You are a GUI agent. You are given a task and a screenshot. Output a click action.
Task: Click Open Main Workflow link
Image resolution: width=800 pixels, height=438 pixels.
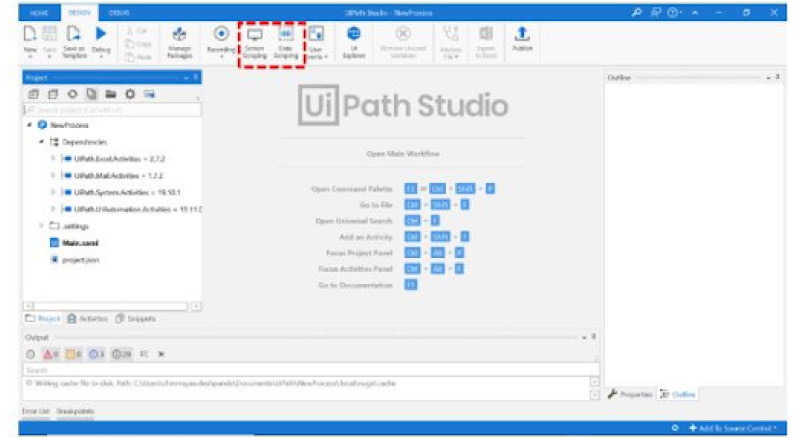[x=403, y=154]
